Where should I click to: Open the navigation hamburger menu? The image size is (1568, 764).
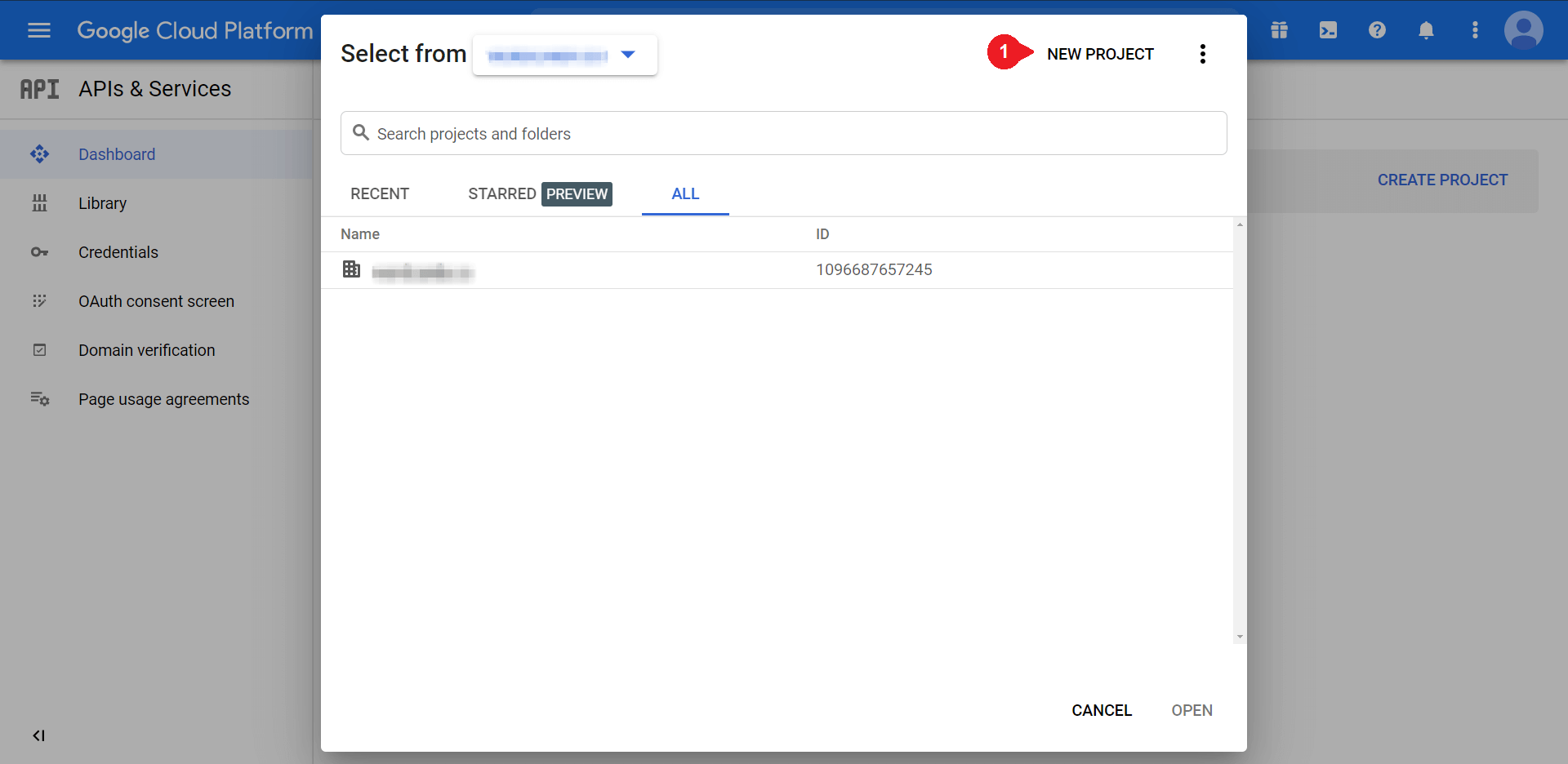[38, 30]
